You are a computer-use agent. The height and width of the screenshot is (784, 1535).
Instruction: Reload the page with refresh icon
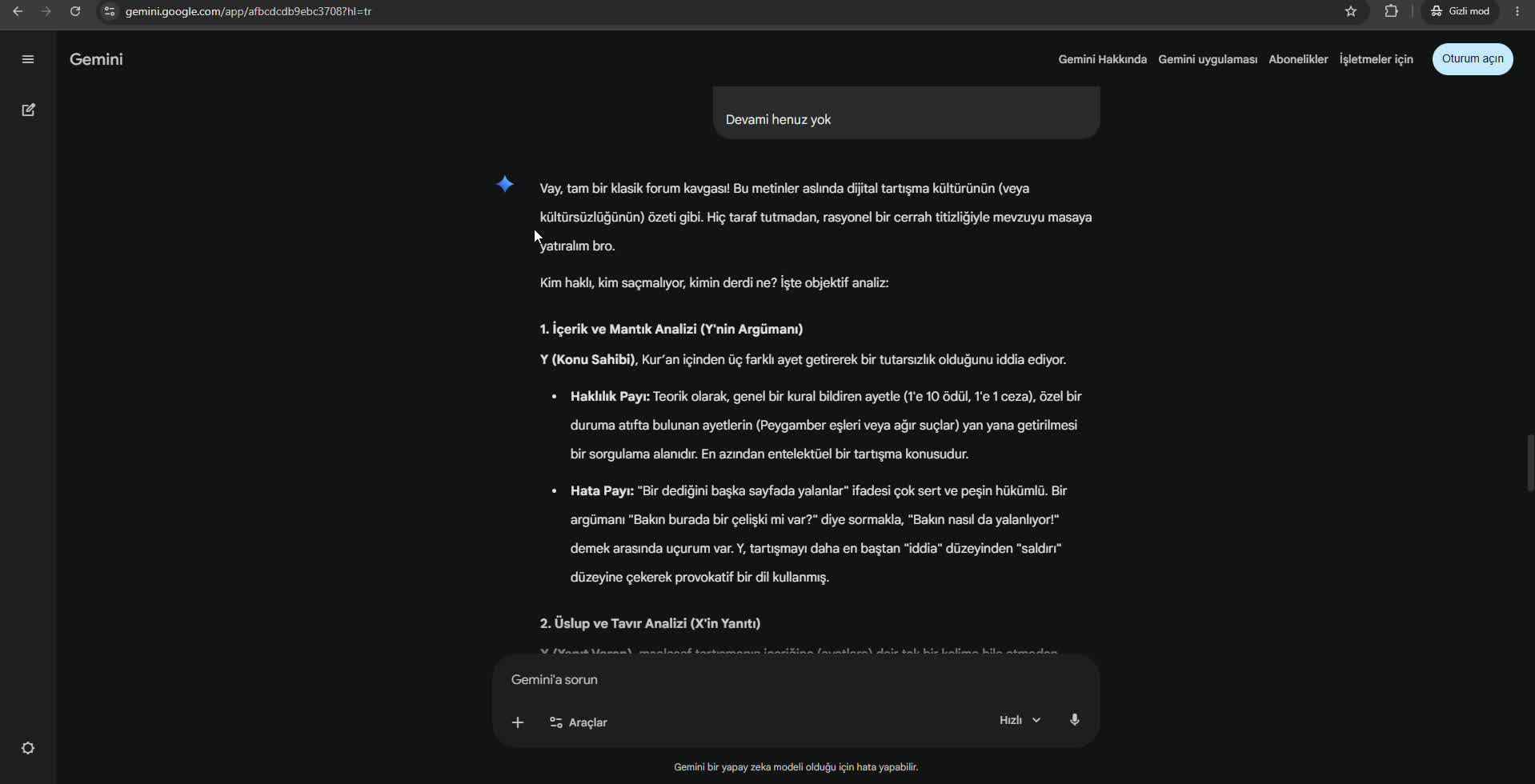click(x=75, y=11)
